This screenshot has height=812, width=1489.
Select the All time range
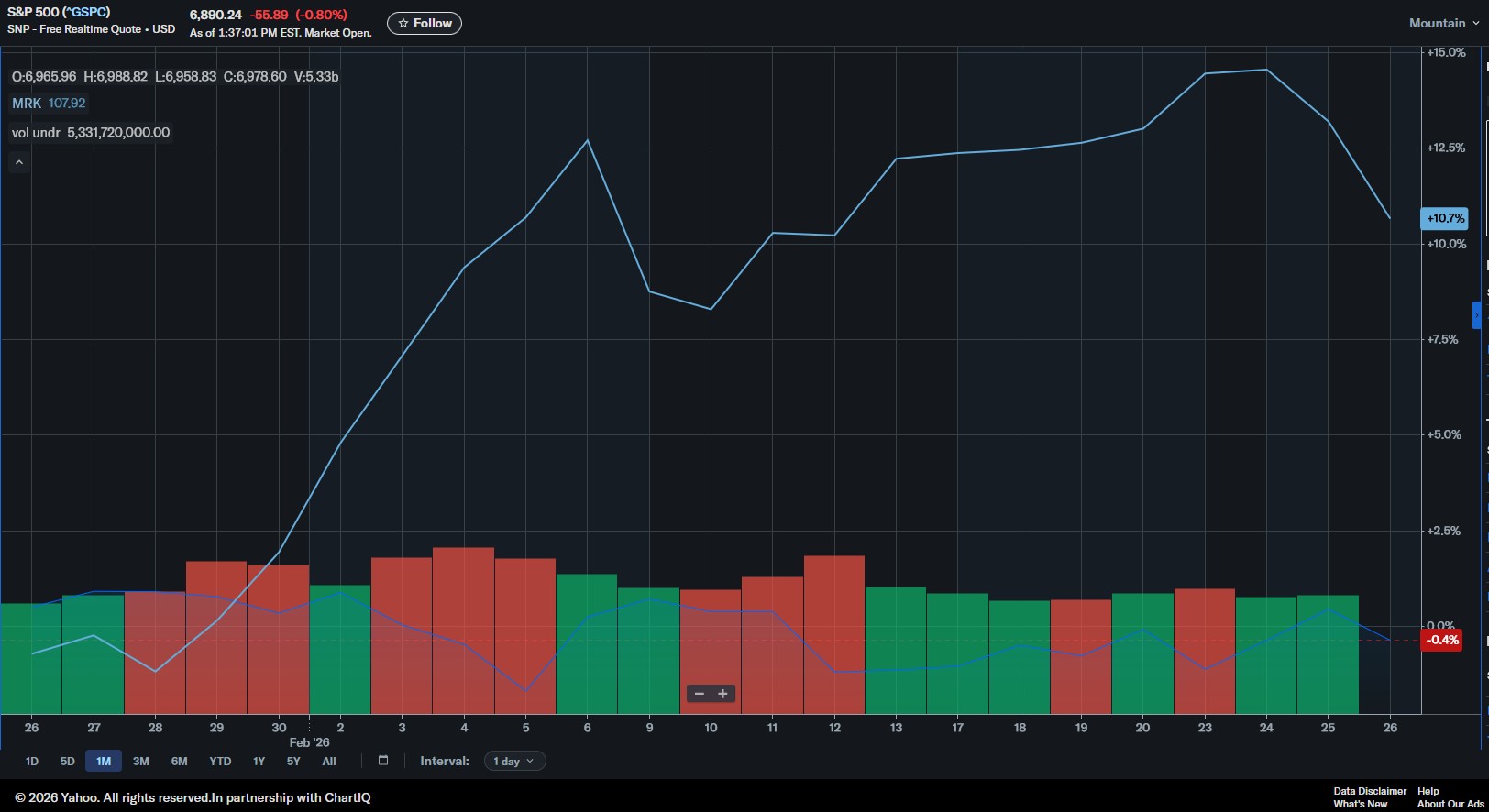329,762
